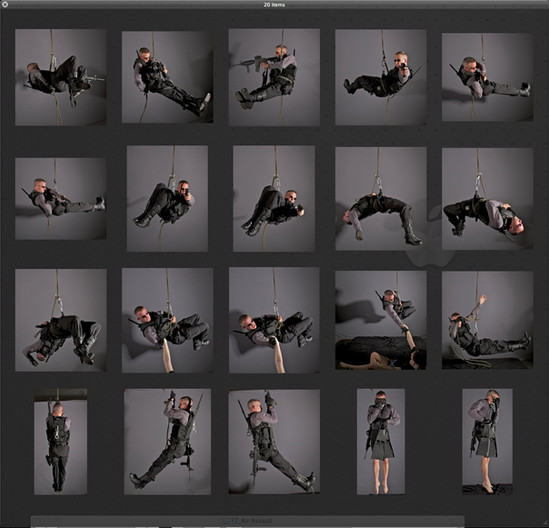This screenshot has height=528, width=549.
Task: Pick thumbnail of man hanging face down
Action: click(61, 320)
